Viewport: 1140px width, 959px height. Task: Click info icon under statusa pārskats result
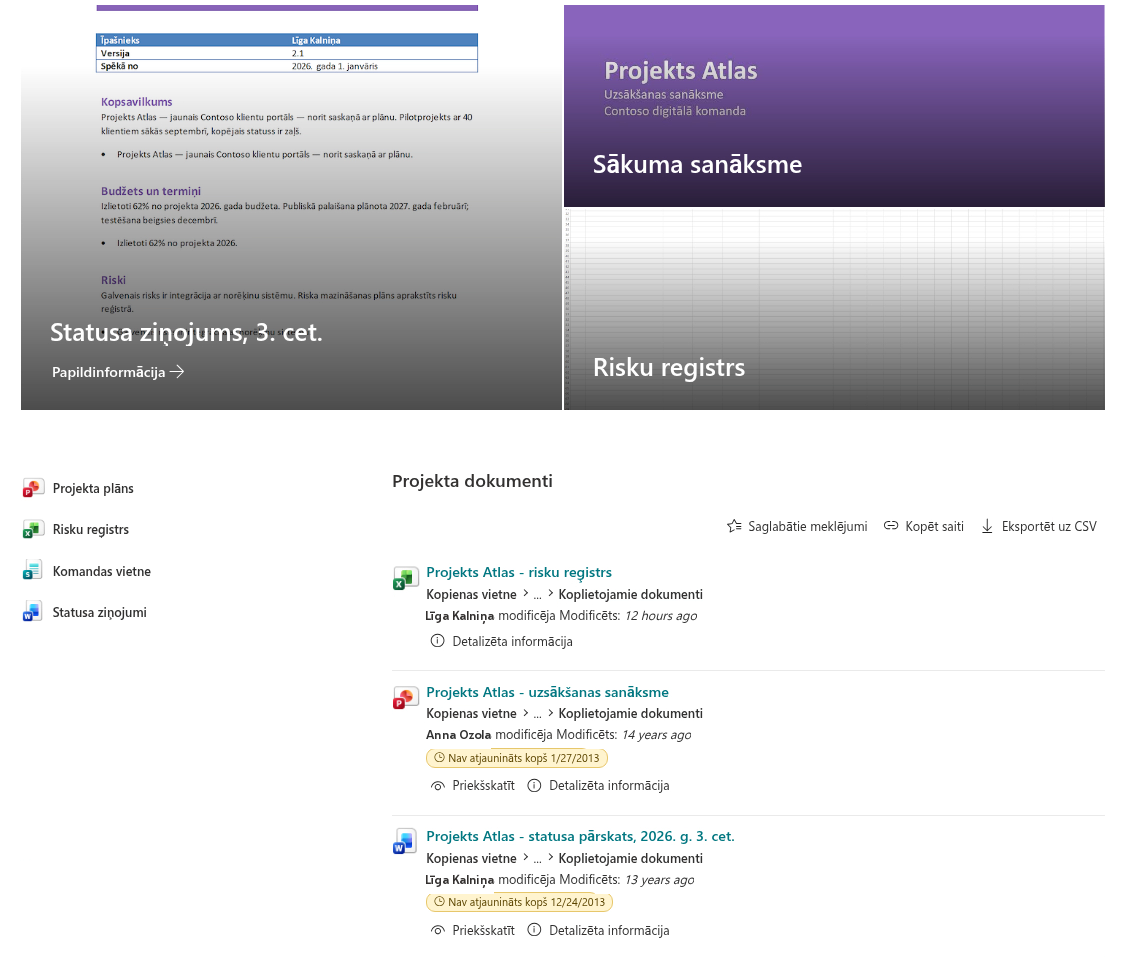tap(534, 930)
